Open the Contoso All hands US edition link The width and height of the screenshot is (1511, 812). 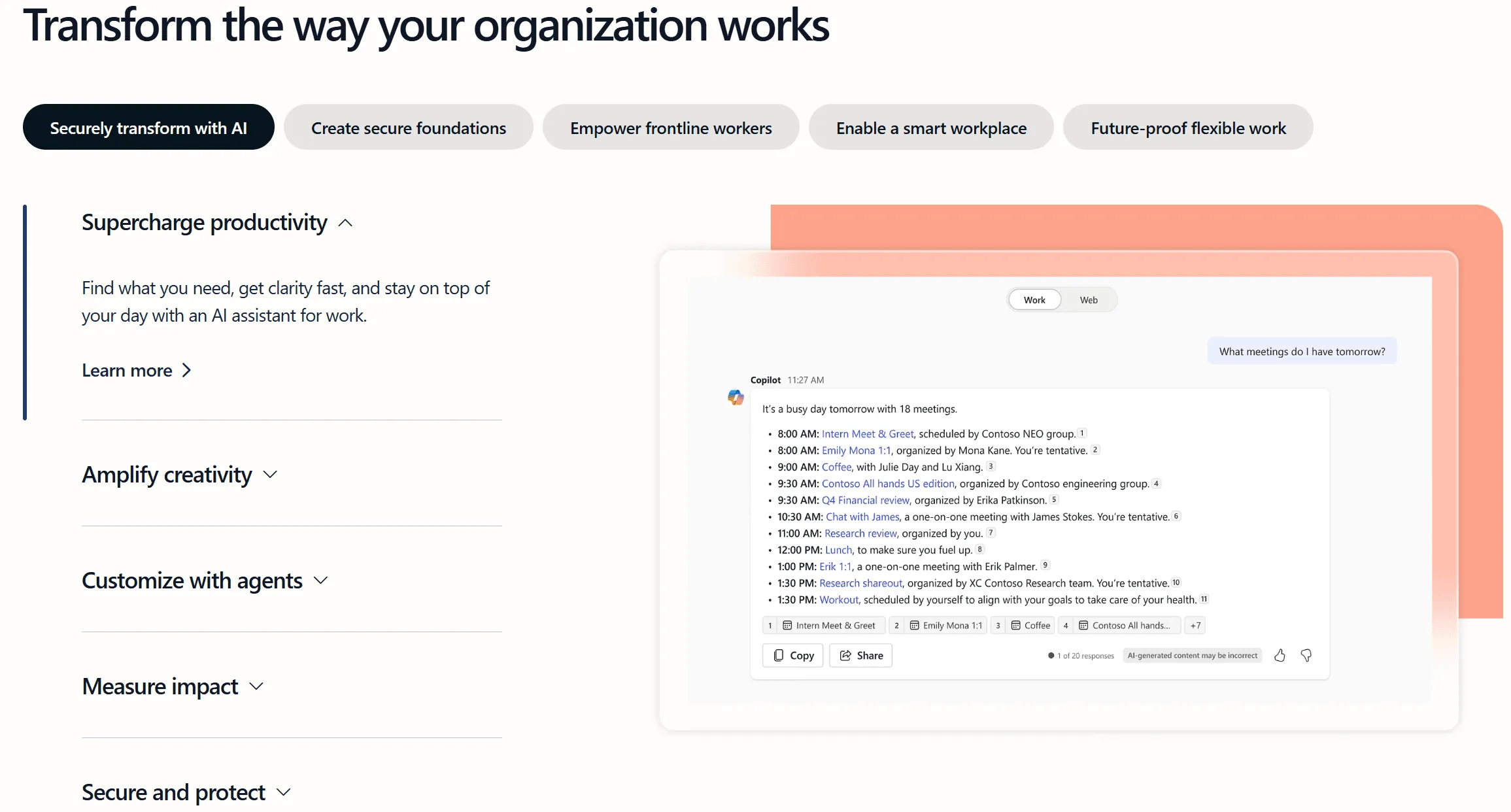tap(888, 484)
